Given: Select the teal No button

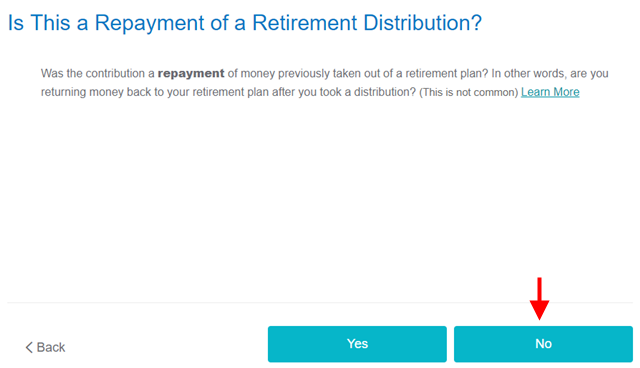Looking at the screenshot, I should [x=543, y=344].
